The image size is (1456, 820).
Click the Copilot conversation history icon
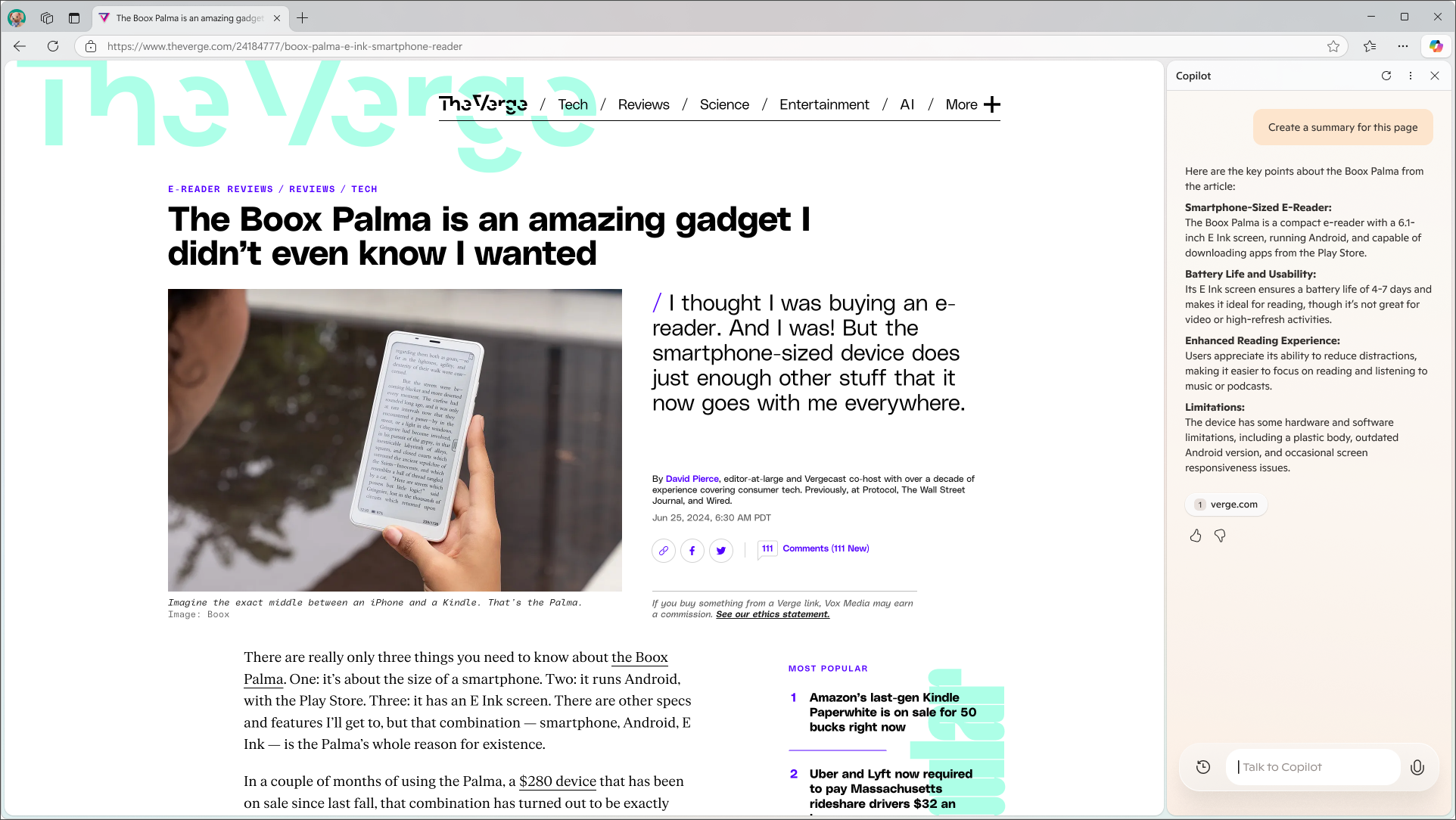(x=1204, y=767)
